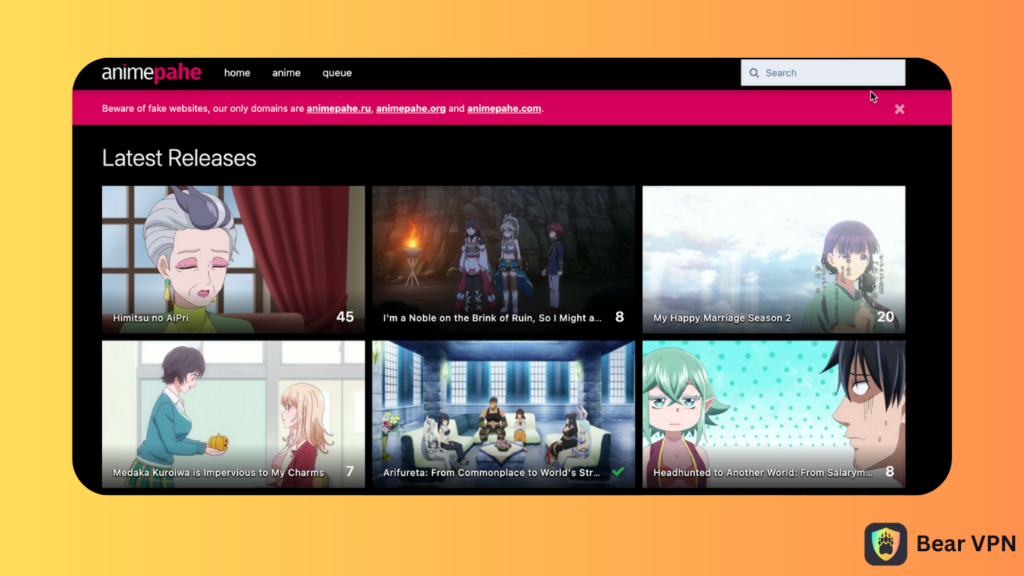
Task: Open Medaka Kuroiwa is Impervious thumbnail
Action: (233, 414)
